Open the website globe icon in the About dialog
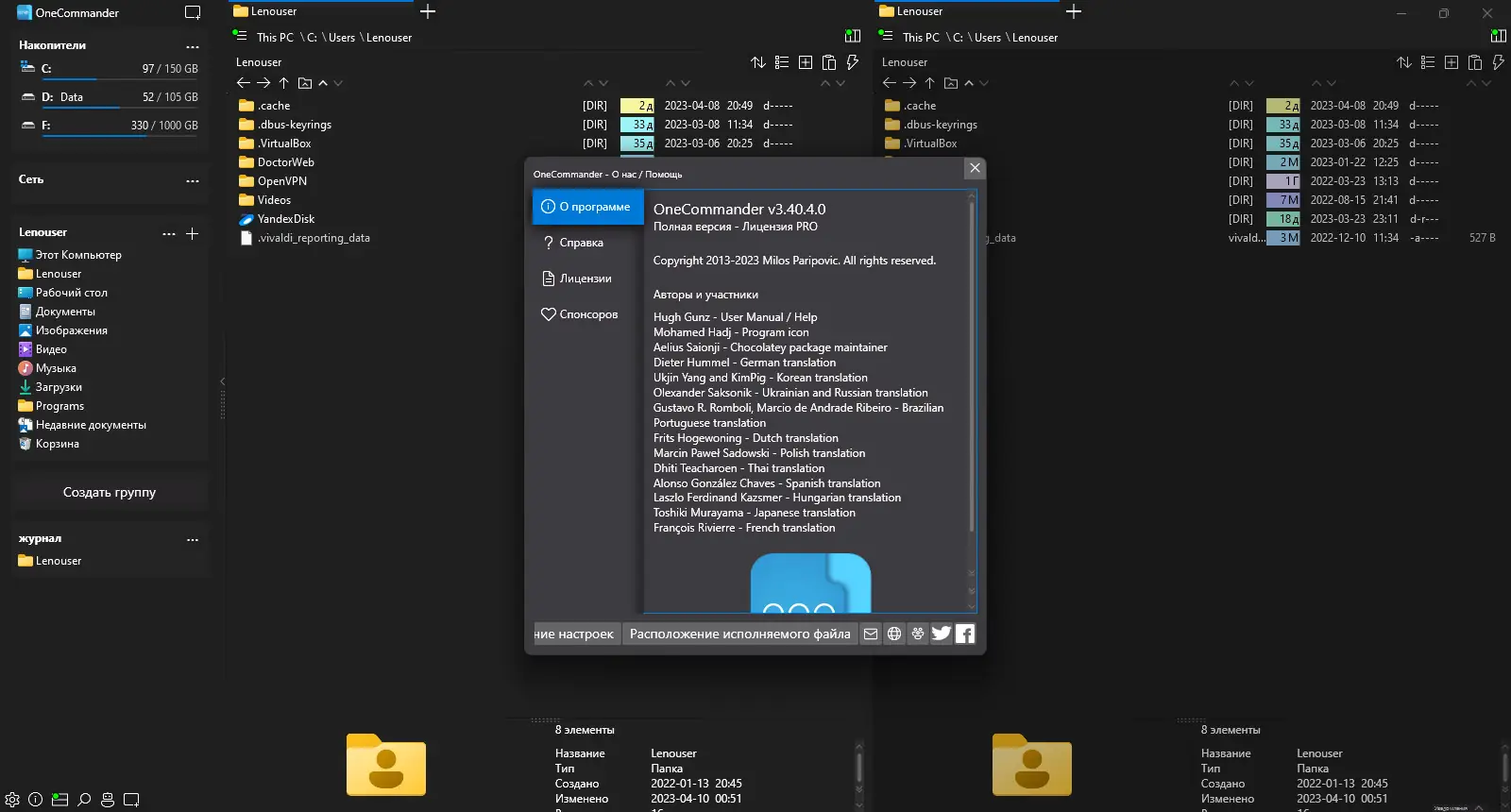This screenshot has height=812, width=1511. [894, 634]
